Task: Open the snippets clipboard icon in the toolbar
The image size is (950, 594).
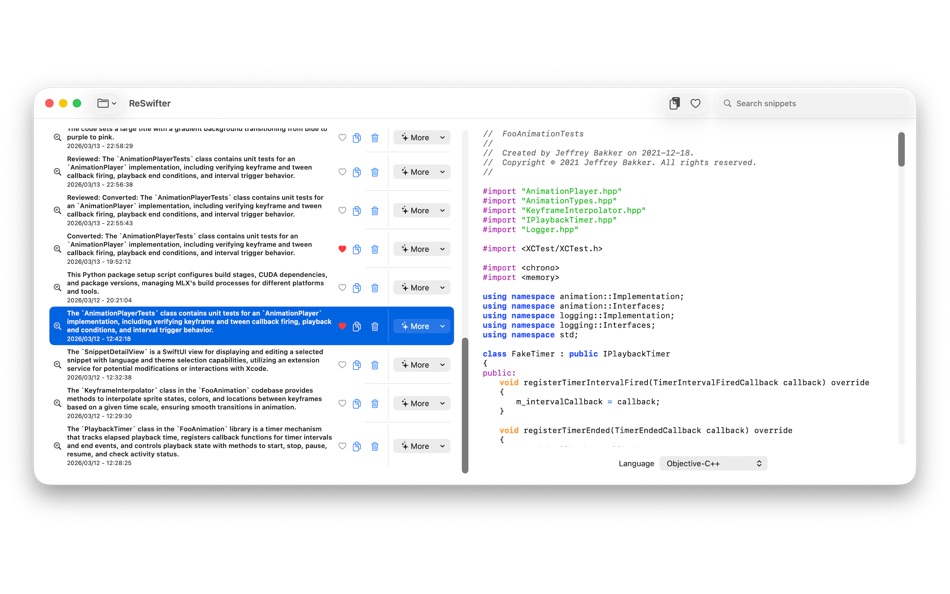Action: [x=673, y=103]
